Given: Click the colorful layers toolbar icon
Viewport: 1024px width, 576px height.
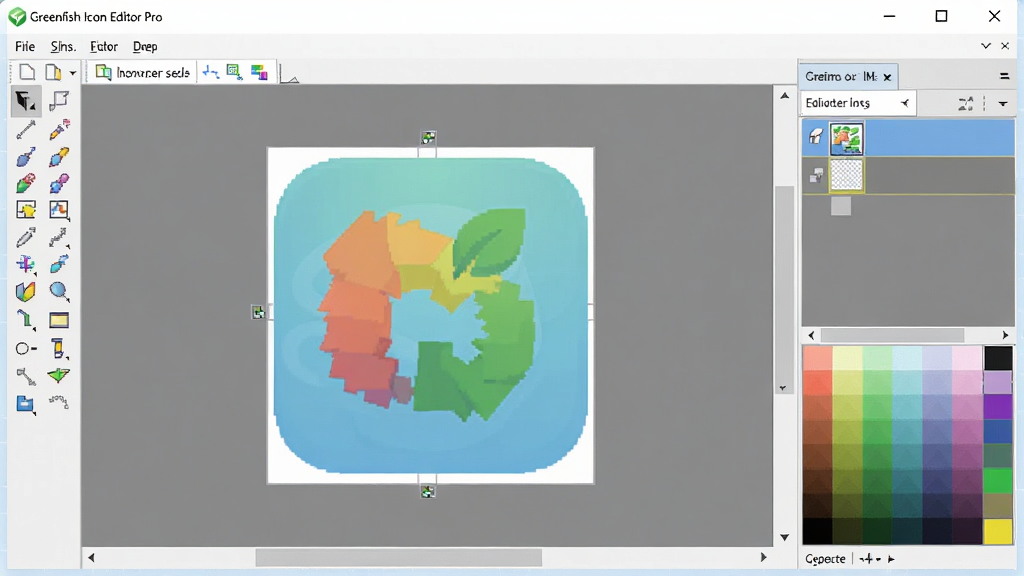Looking at the screenshot, I should tap(259, 72).
